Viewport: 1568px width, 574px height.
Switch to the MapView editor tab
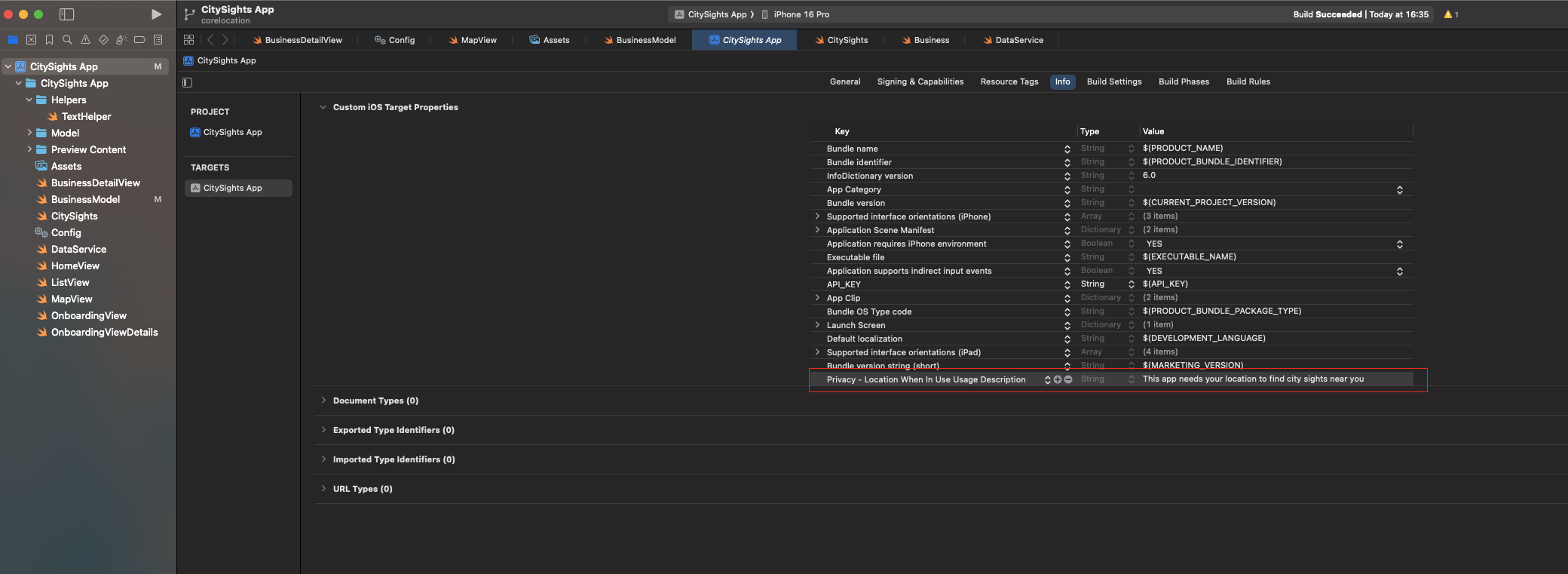[x=473, y=40]
